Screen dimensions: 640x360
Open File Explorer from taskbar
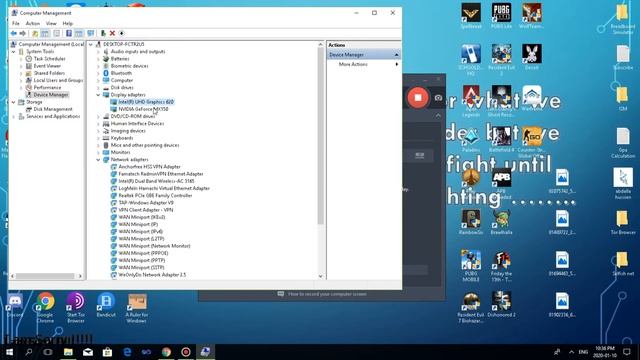68,352
